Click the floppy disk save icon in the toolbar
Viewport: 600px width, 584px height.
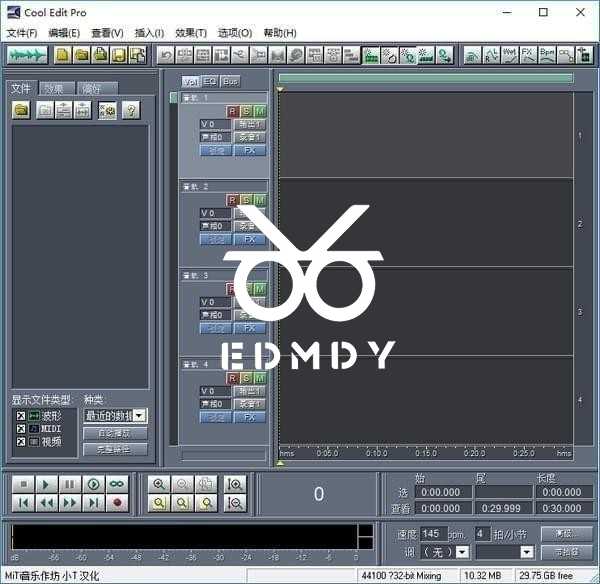point(119,55)
